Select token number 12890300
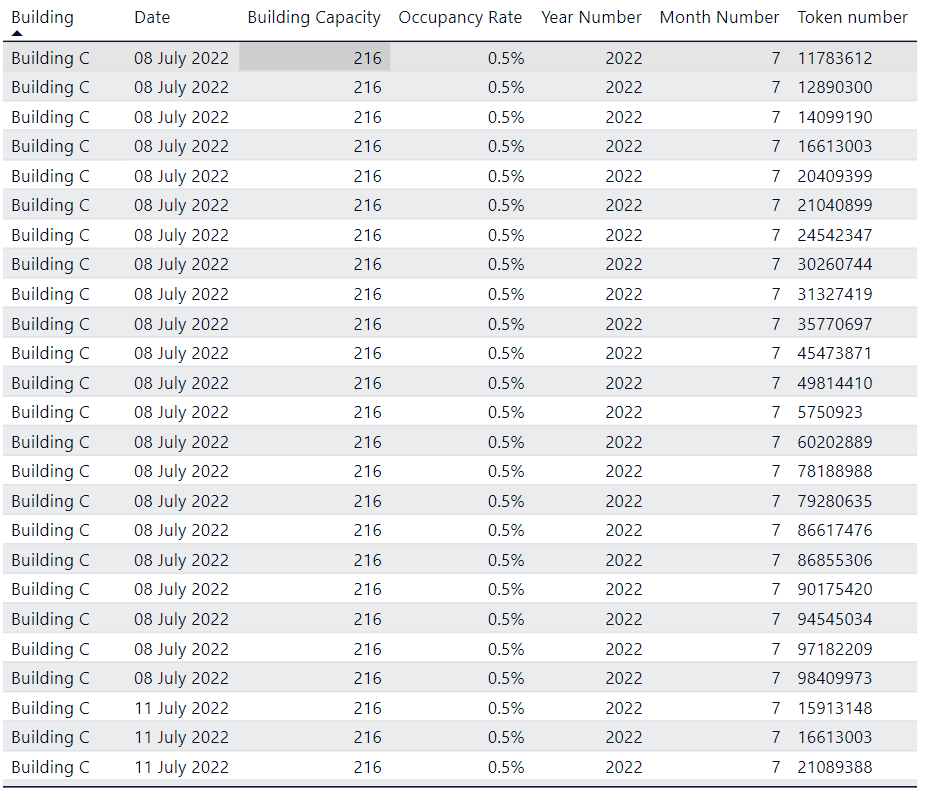 point(834,88)
